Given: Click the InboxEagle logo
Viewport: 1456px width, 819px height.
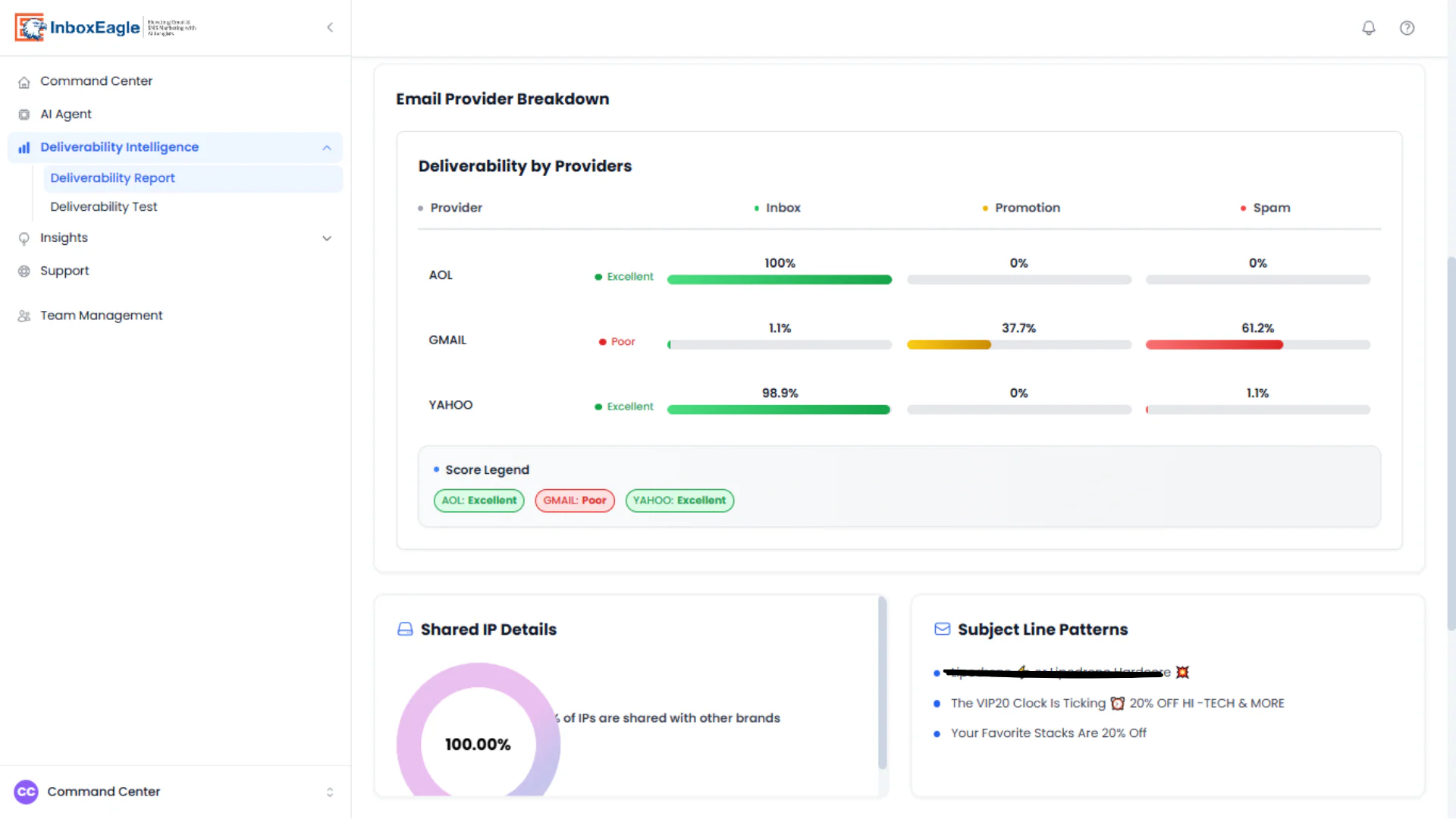Looking at the screenshot, I should point(105,27).
